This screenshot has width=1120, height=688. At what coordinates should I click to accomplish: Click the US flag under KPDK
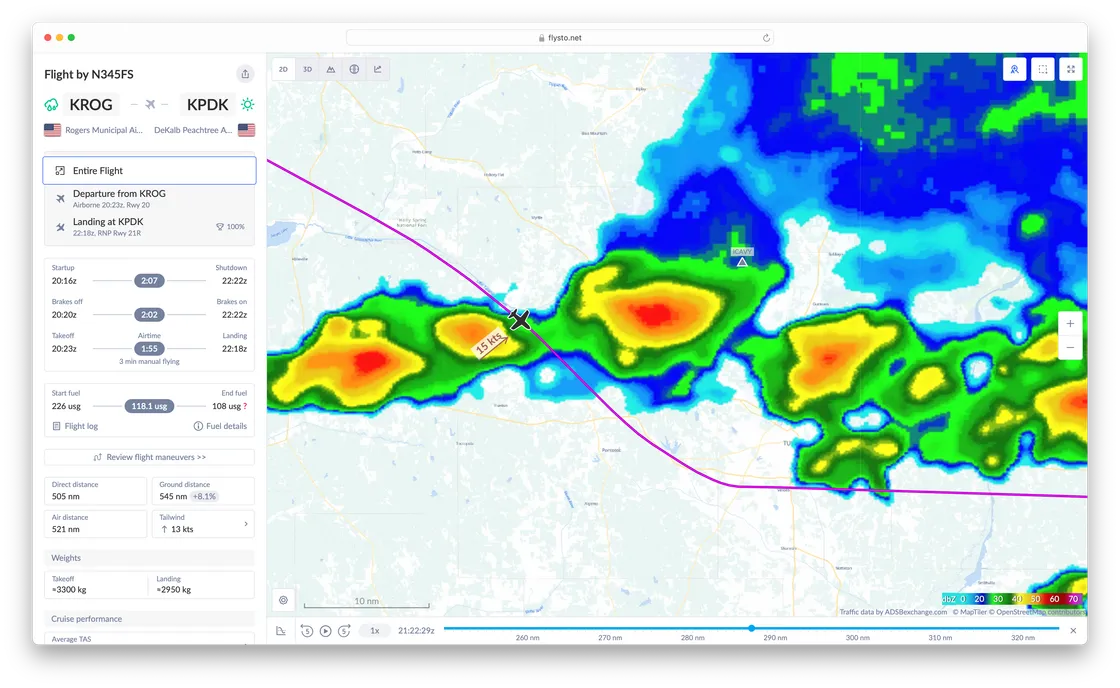(246, 130)
